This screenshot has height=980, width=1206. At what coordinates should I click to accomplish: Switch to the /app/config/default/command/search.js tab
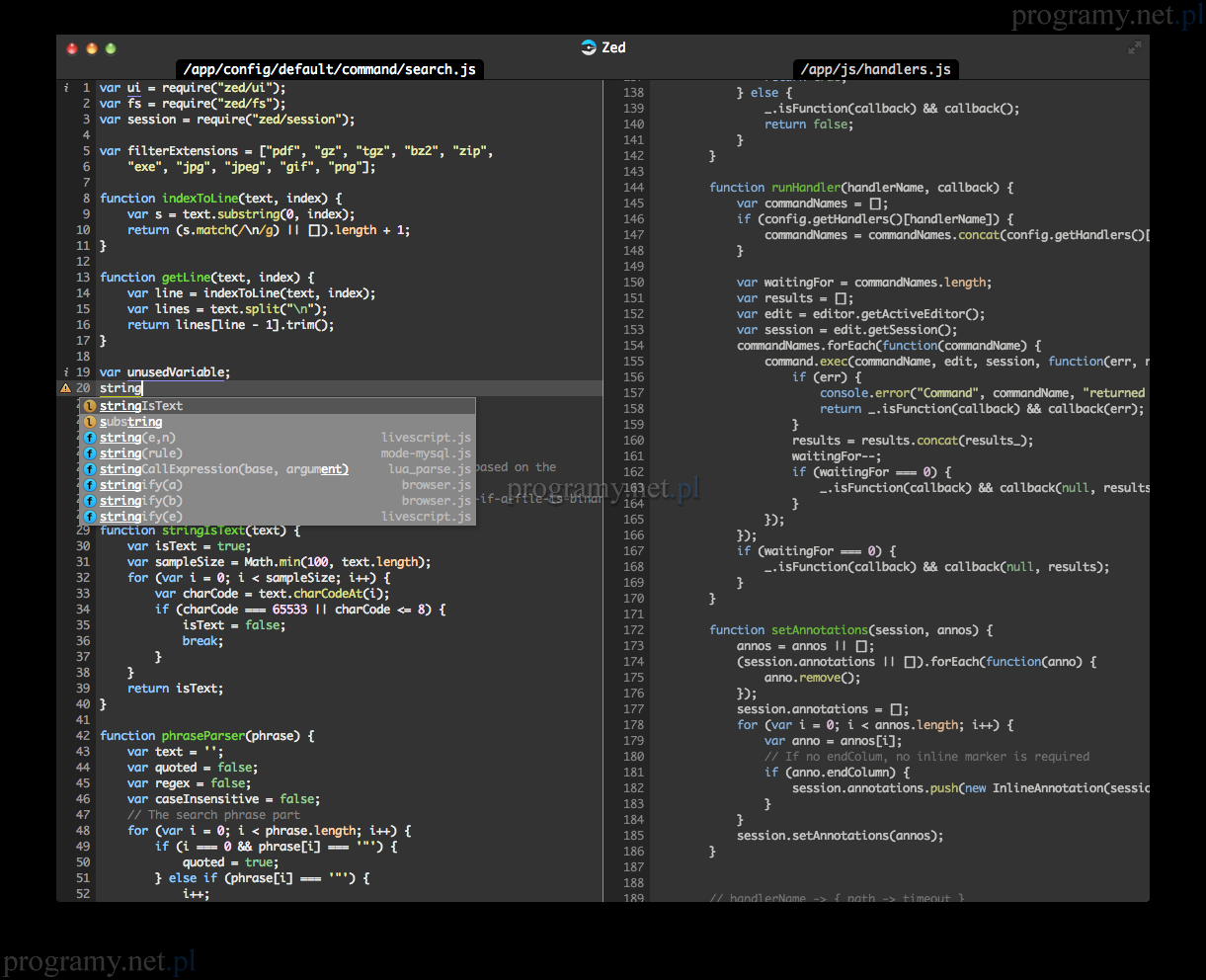(330, 69)
